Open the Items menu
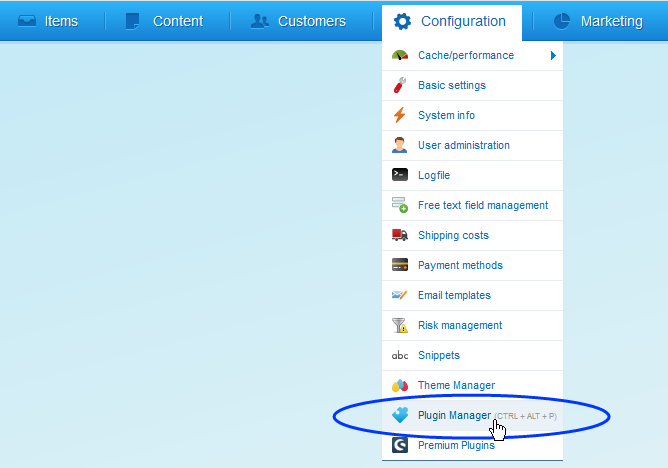The width and height of the screenshot is (668, 468). click(x=48, y=21)
